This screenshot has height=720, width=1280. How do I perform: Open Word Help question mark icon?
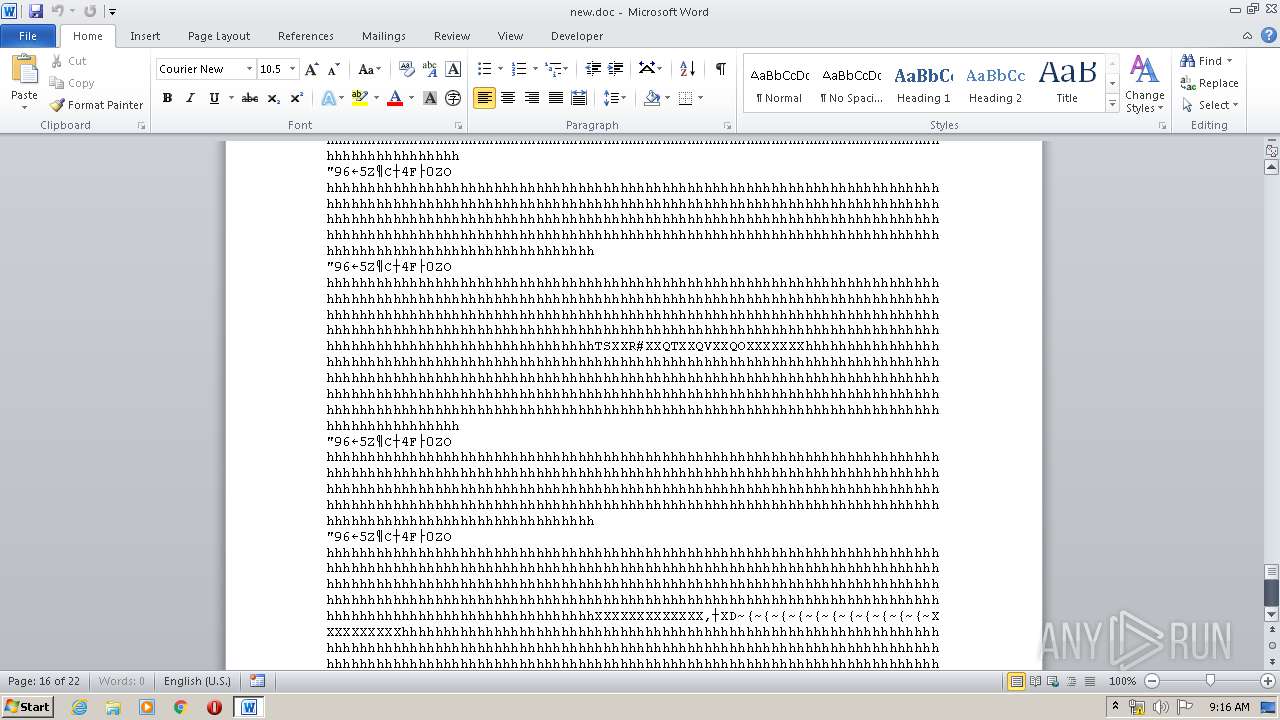coord(1270,35)
